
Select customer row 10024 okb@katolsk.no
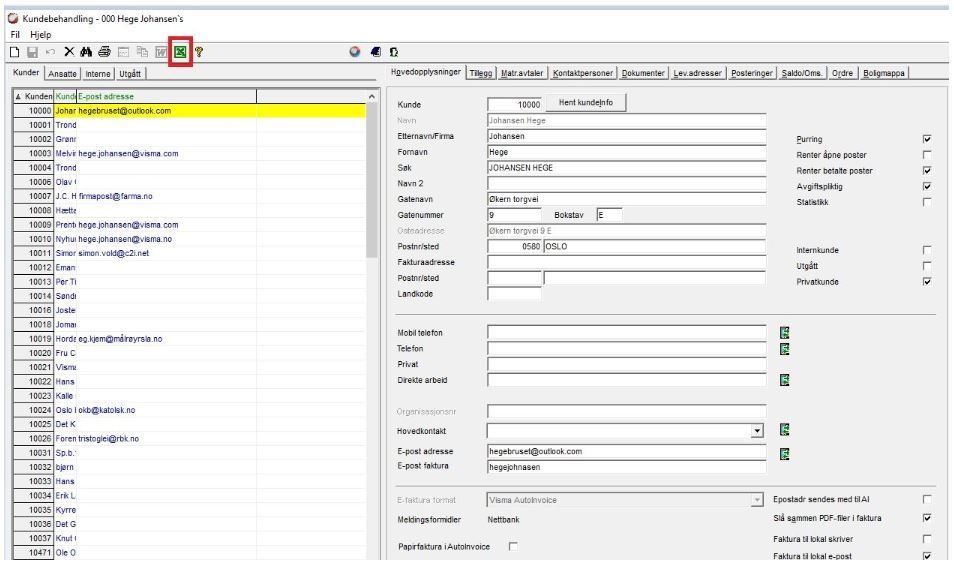click(x=189, y=410)
